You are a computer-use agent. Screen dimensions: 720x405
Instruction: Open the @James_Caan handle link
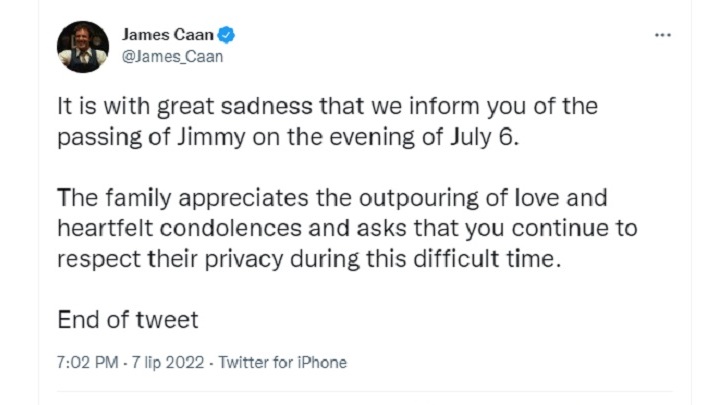click(172, 56)
